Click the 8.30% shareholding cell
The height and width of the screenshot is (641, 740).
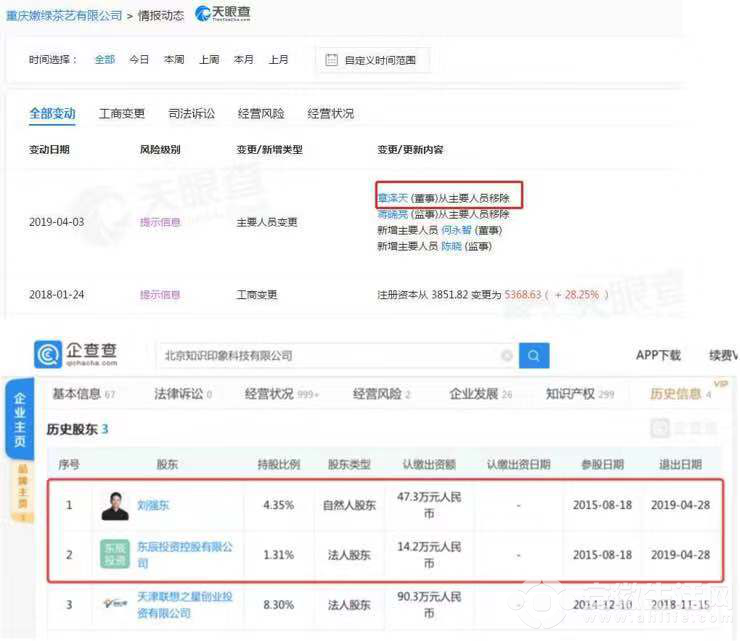(x=278, y=605)
